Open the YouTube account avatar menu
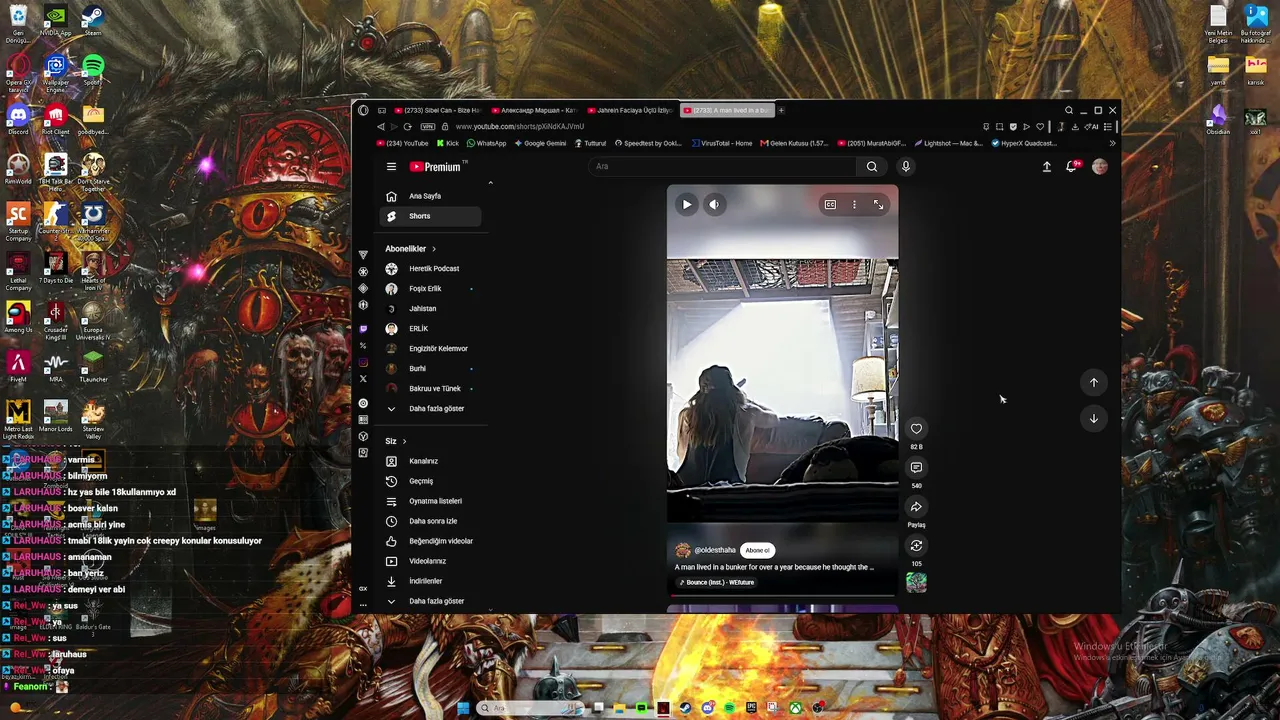This screenshot has width=1280, height=720. pyautogui.click(x=1100, y=167)
